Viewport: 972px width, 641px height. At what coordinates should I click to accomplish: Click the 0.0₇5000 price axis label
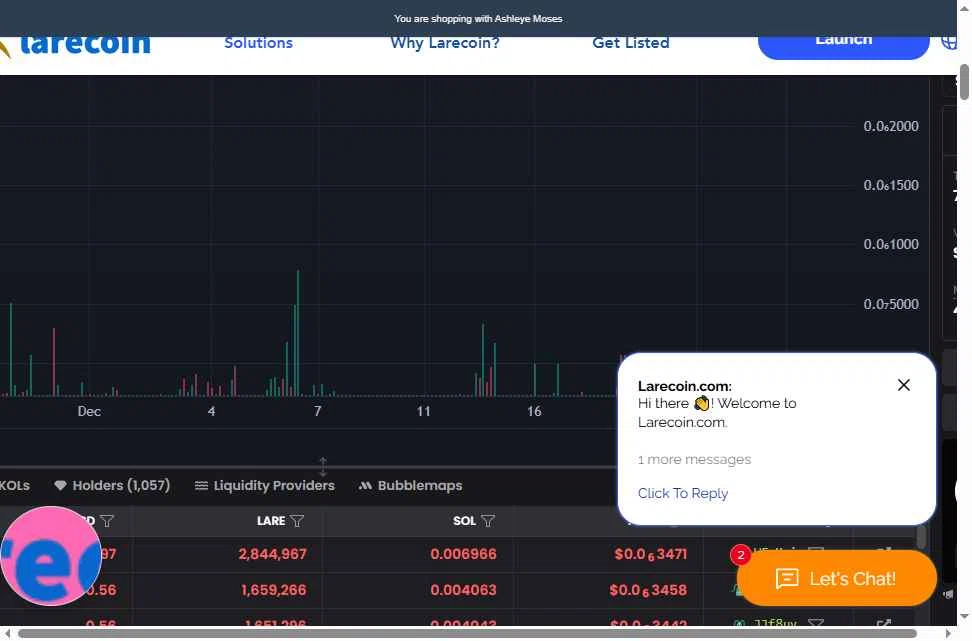pos(891,304)
